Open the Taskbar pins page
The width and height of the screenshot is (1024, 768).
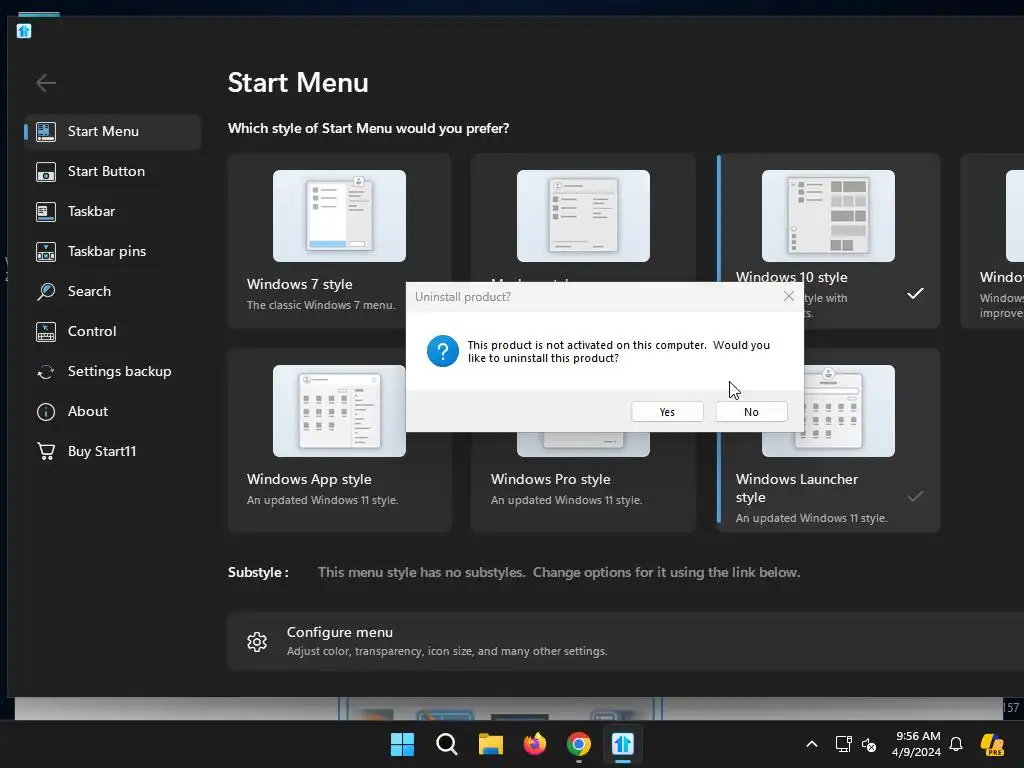[112, 251]
